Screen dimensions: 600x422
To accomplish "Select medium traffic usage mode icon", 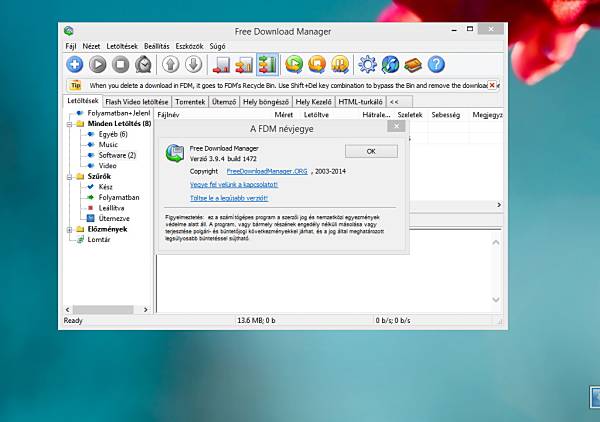I will tap(244, 64).
